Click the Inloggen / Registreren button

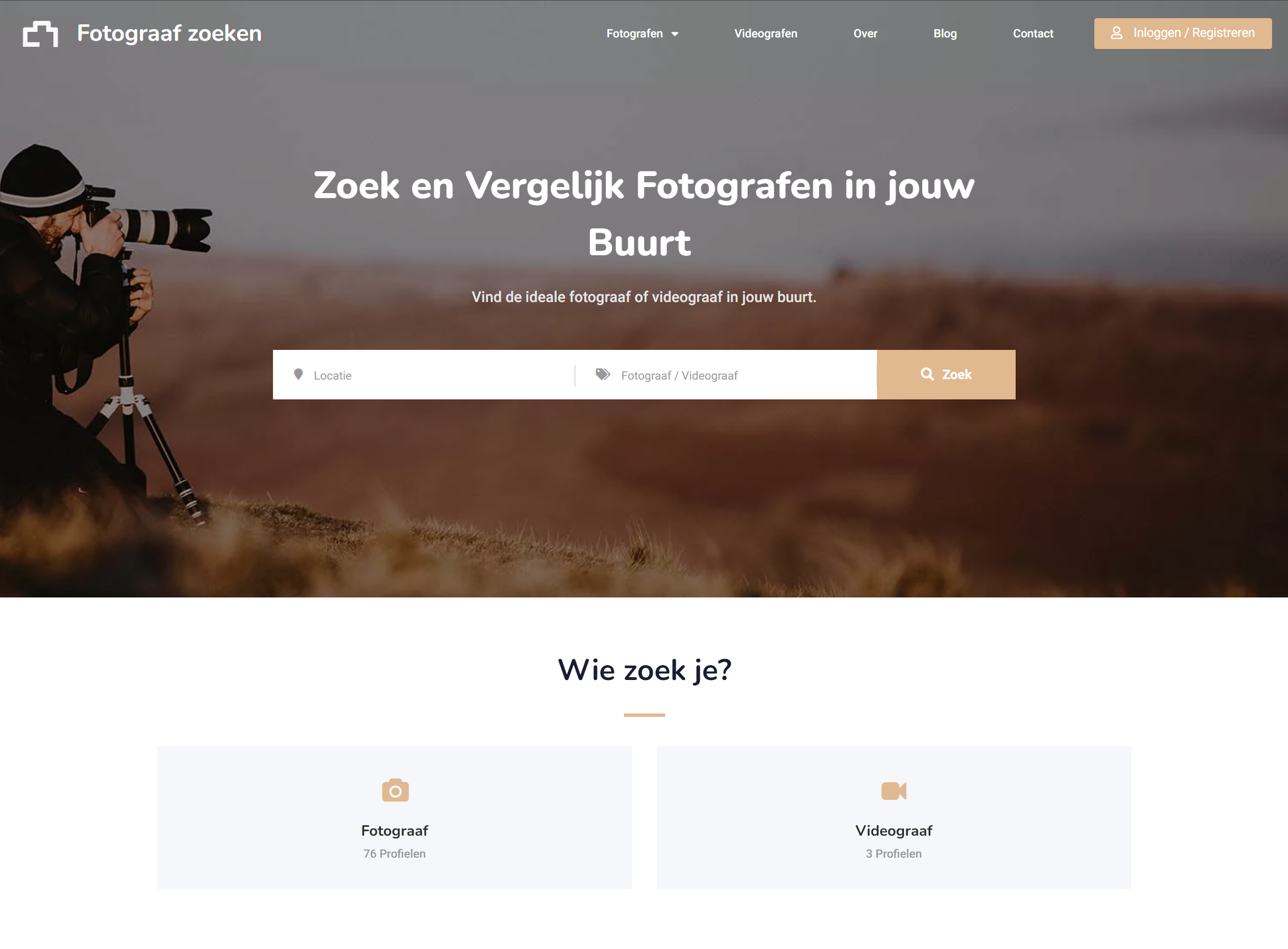click(x=1182, y=34)
